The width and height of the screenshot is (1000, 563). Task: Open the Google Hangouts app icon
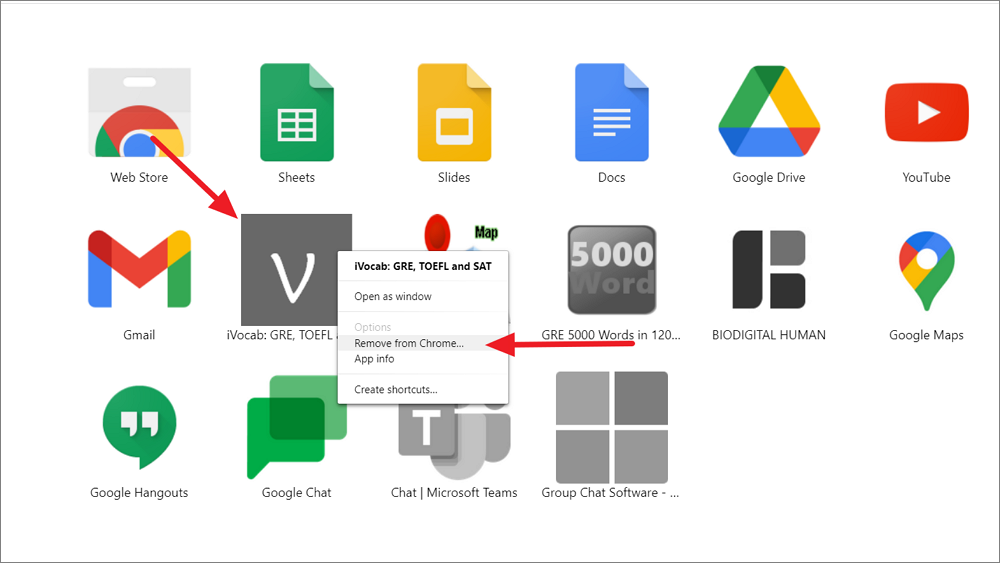pyautogui.click(x=139, y=427)
